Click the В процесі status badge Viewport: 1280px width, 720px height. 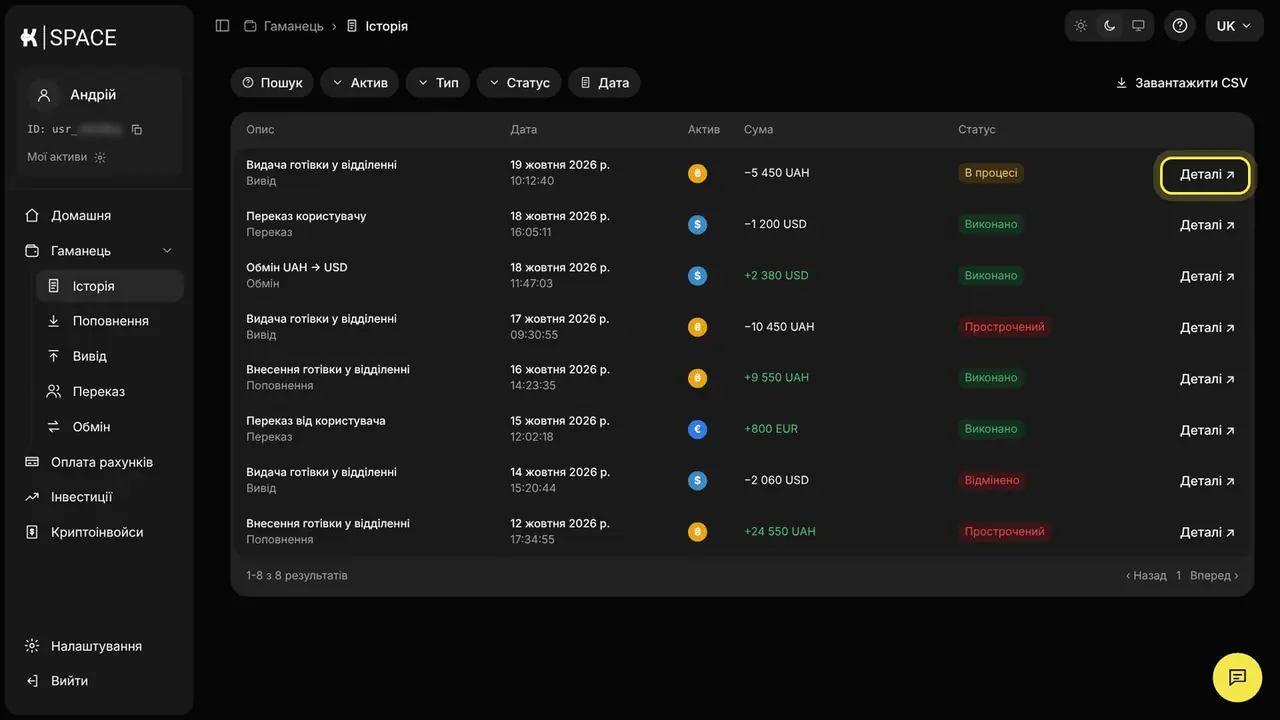991,173
